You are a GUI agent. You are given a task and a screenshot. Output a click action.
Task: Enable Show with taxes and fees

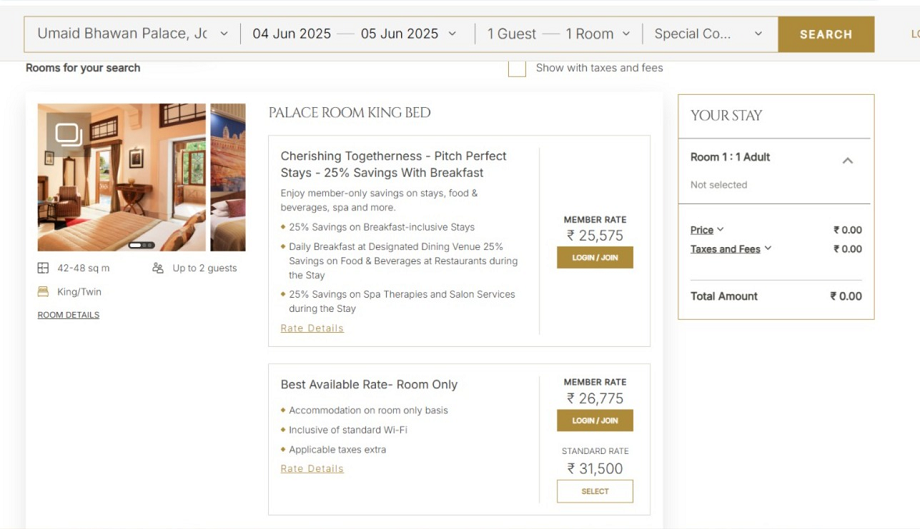[517, 68]
